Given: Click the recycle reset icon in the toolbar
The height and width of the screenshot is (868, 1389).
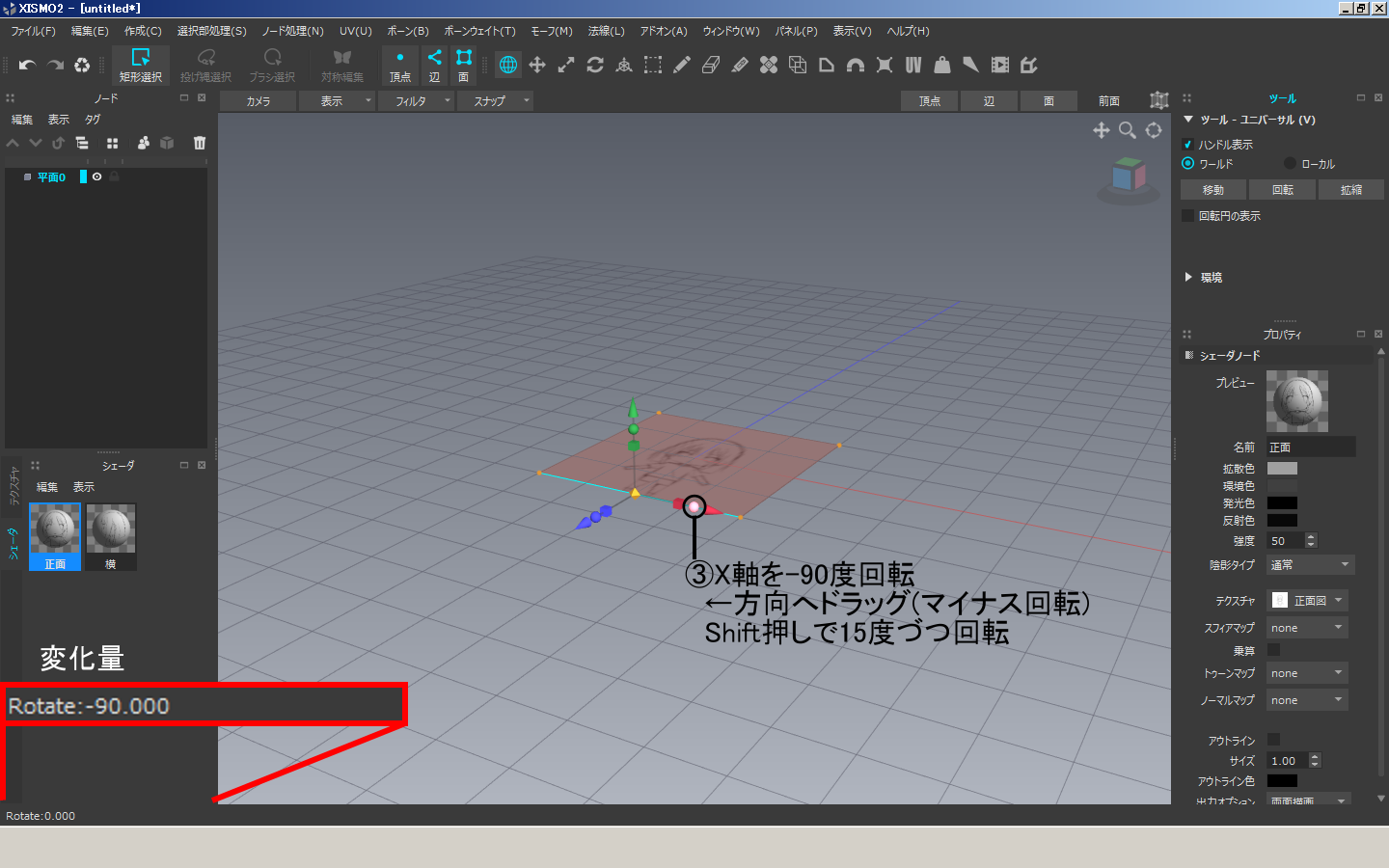Looking at the screenshot, I should 82,65.
